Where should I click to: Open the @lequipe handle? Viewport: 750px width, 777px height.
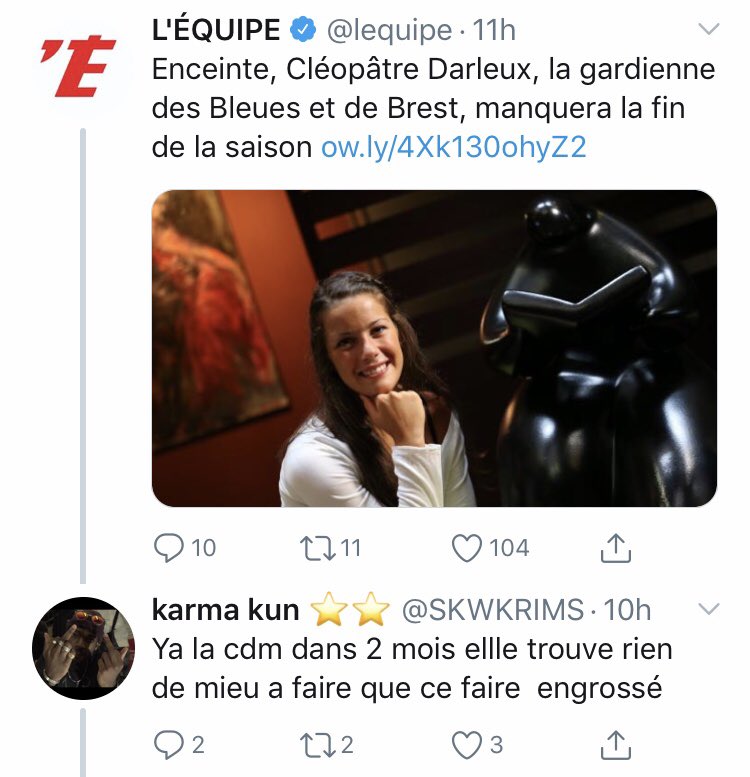389,30
